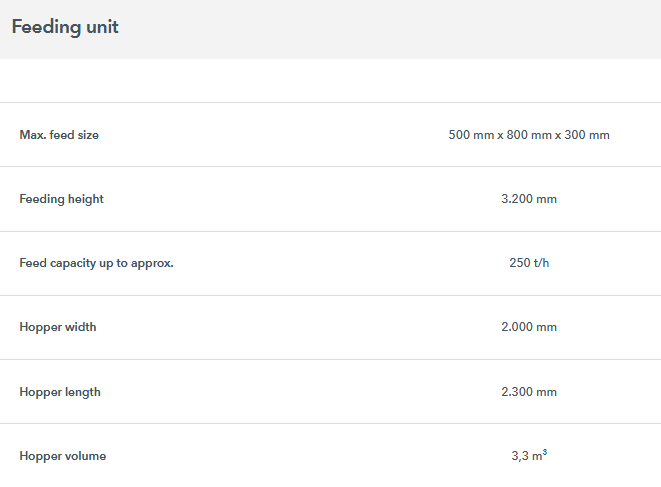
Task: Click the Hopper volume label
Action: tap(62, 456)
